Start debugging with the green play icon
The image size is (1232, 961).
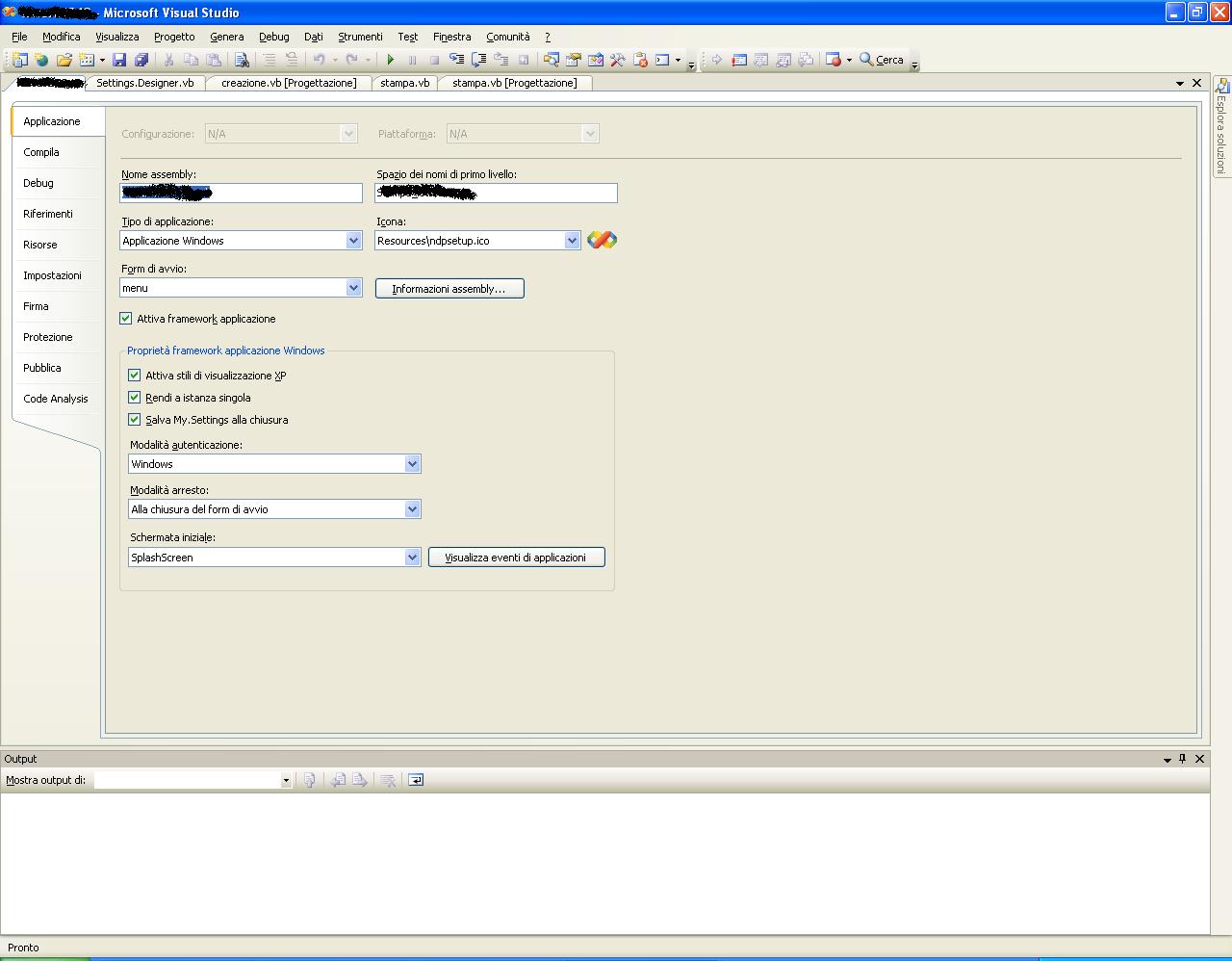click(x=391, y=60)
